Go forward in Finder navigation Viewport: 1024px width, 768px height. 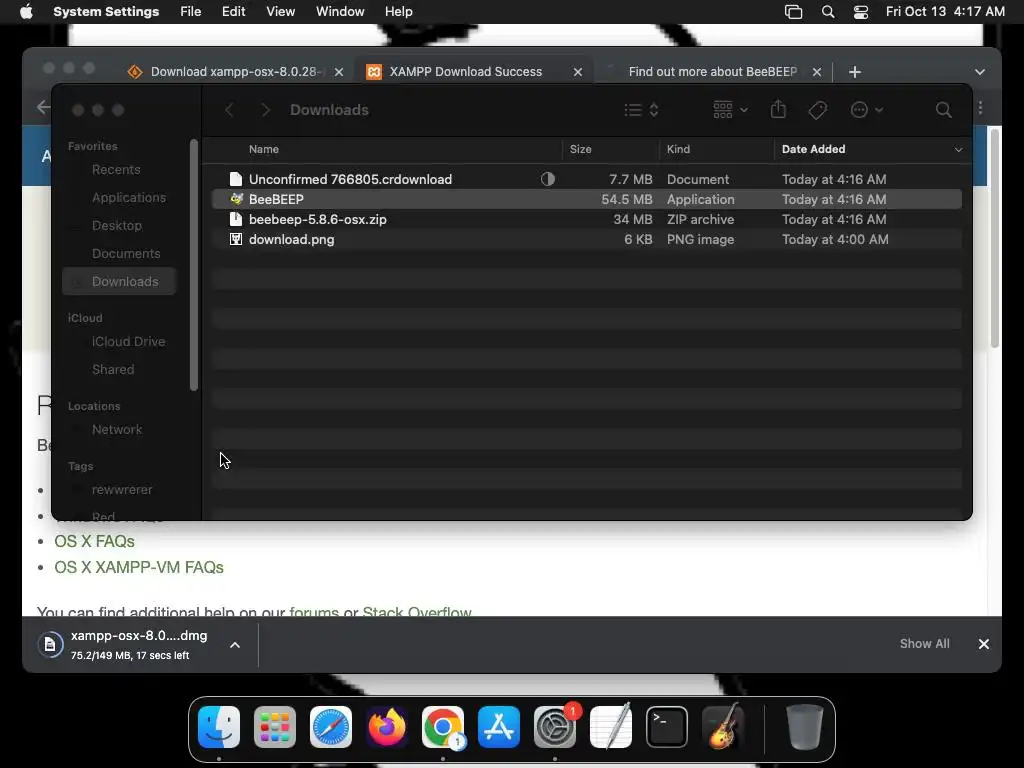coord(265,110)
